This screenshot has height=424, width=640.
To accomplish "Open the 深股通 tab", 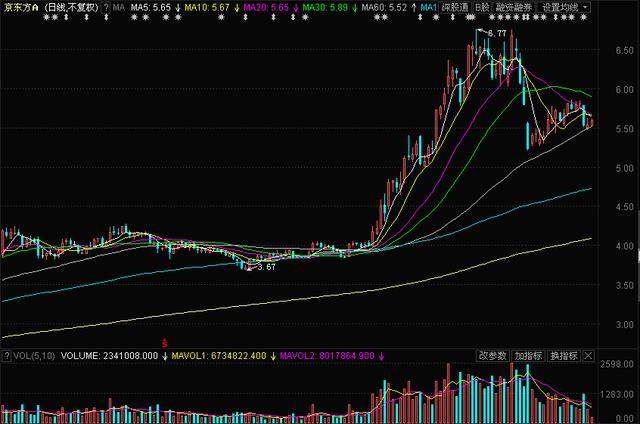I will [454, 7].
